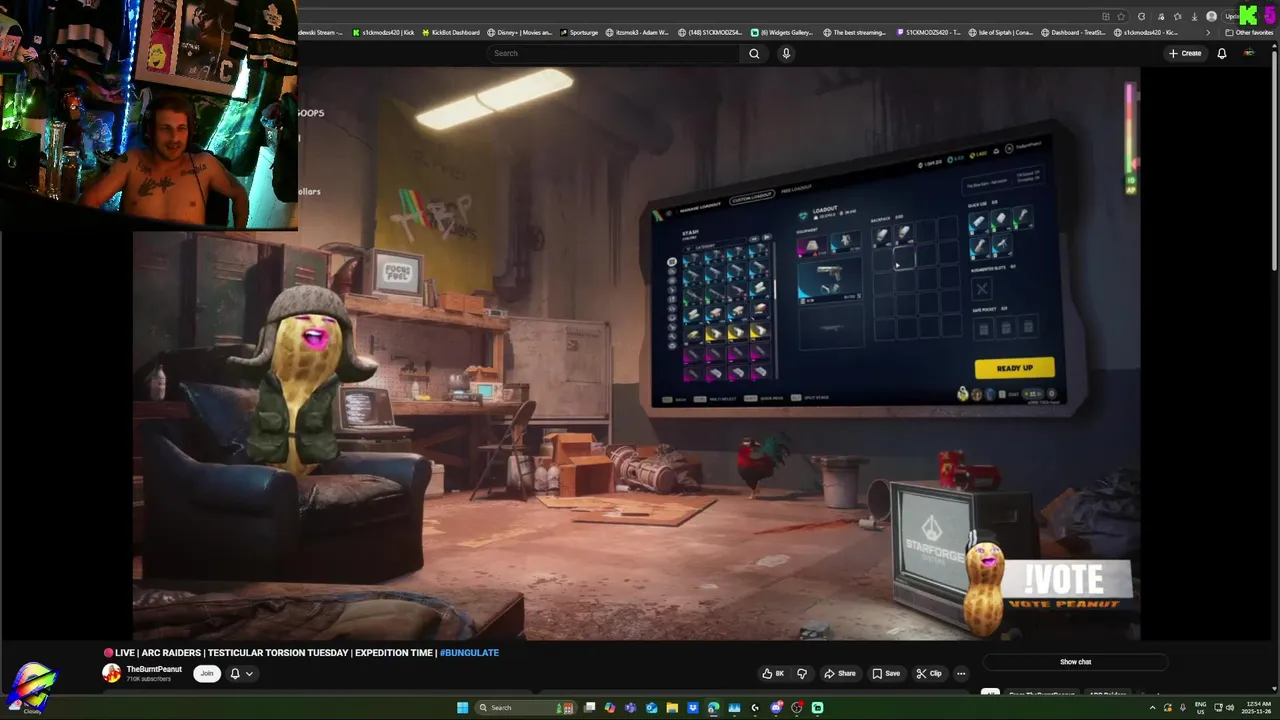The height and width of the screenshot is (720, 1280).
Task: Open YouTube notifications bell
Action: click(x=1221, y=53)
